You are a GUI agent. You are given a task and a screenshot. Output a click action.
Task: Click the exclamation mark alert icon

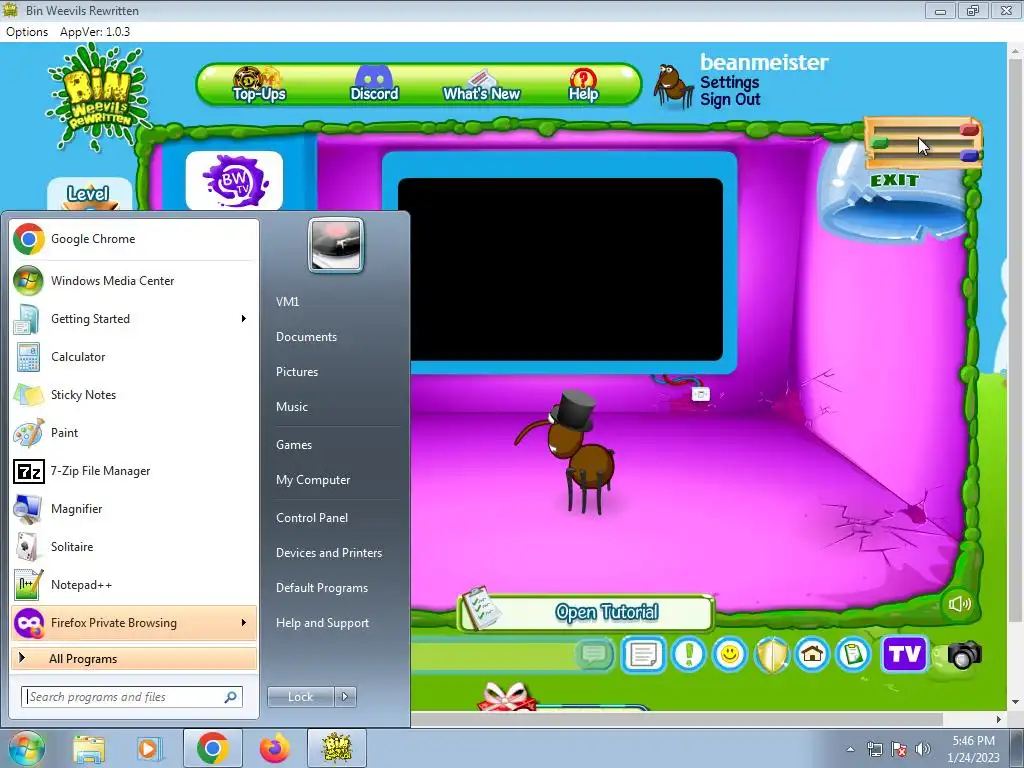tap(688, 654)
